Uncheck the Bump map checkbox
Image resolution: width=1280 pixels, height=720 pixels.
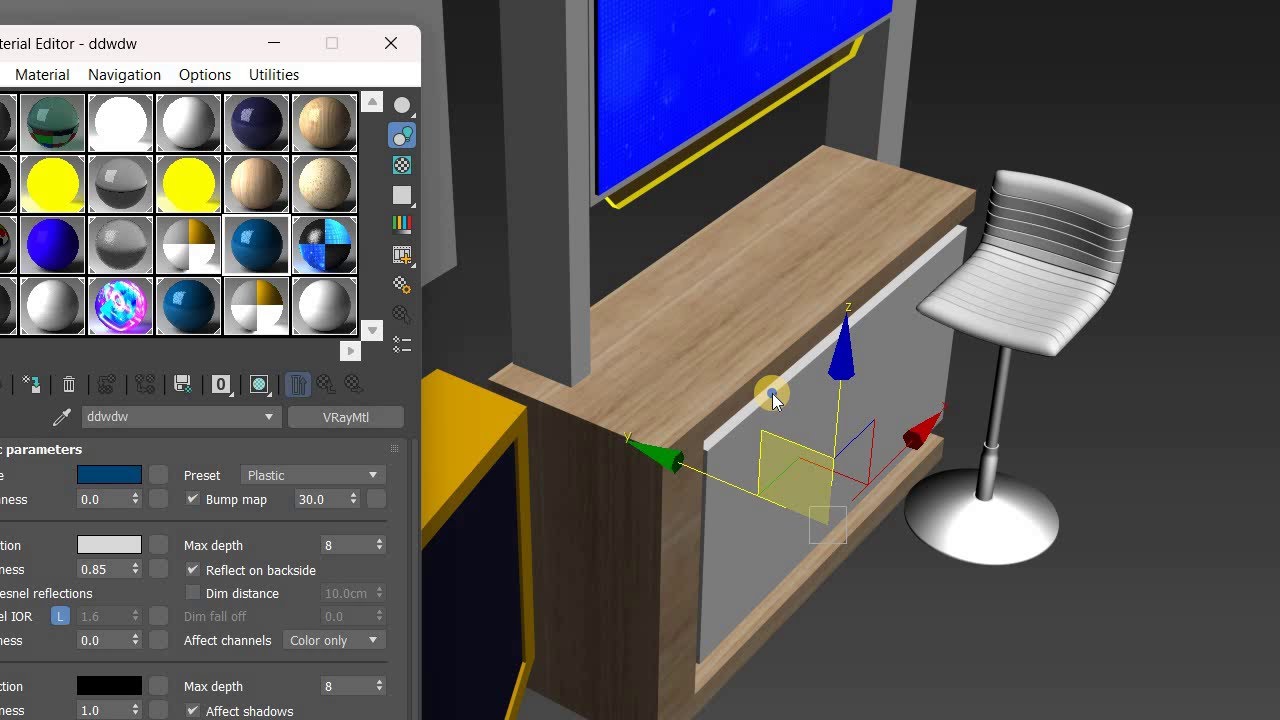click(193, 499)
